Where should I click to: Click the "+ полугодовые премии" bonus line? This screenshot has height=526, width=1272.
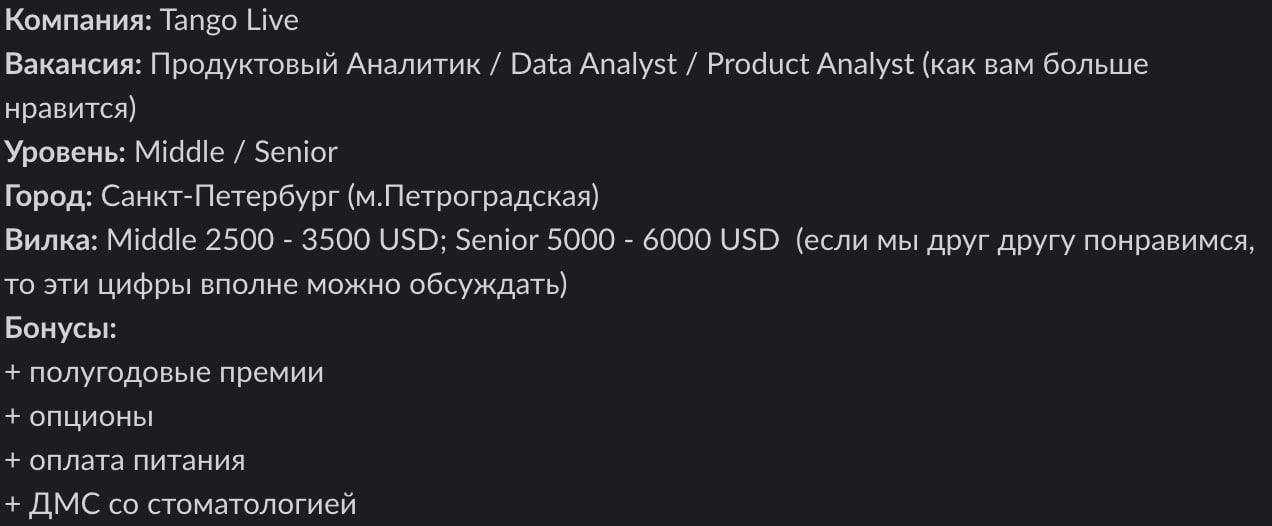tap(165, 373)
